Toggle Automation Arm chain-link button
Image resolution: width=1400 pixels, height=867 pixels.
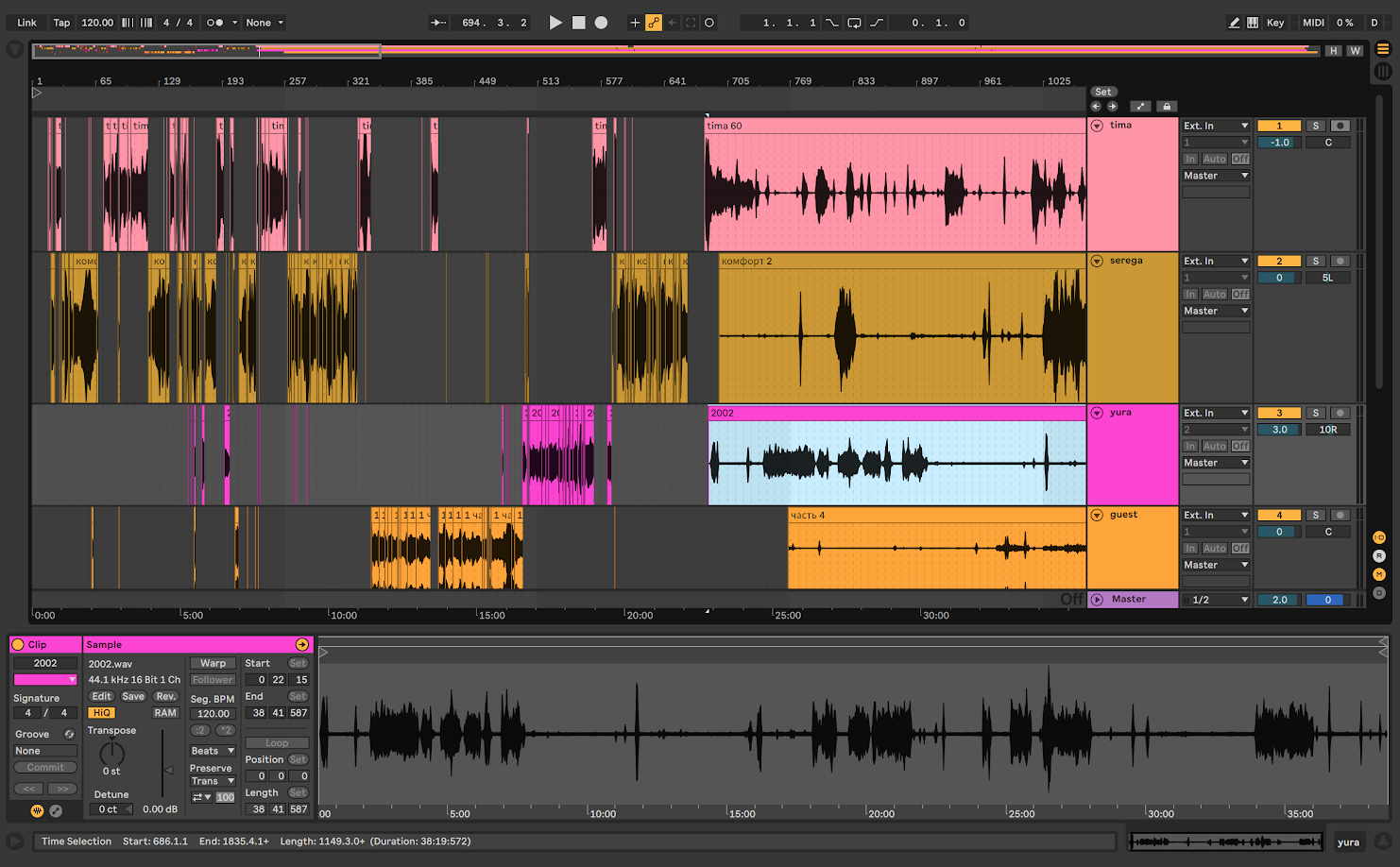[654, 23]
